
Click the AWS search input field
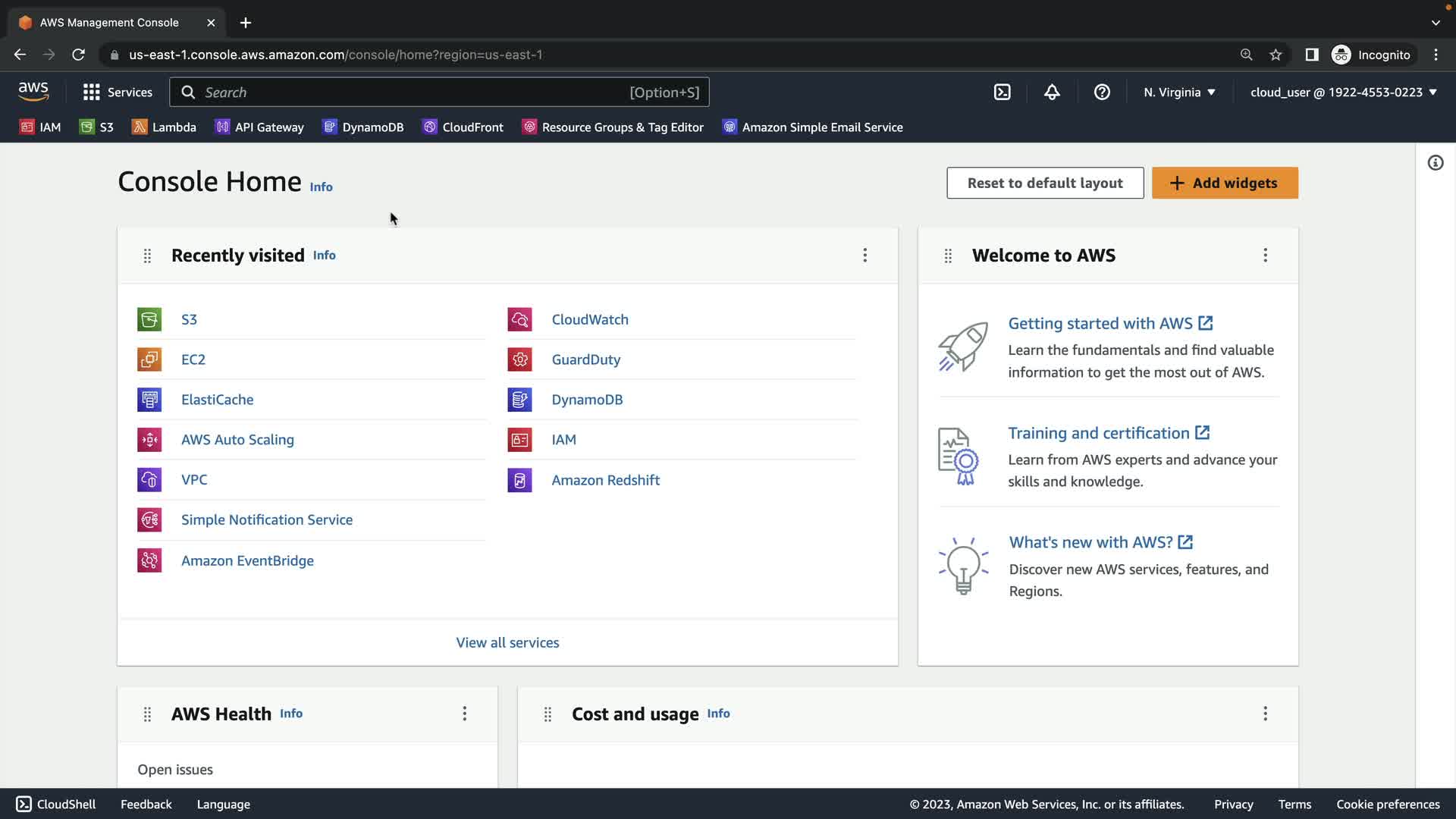[x=409, y=92]
